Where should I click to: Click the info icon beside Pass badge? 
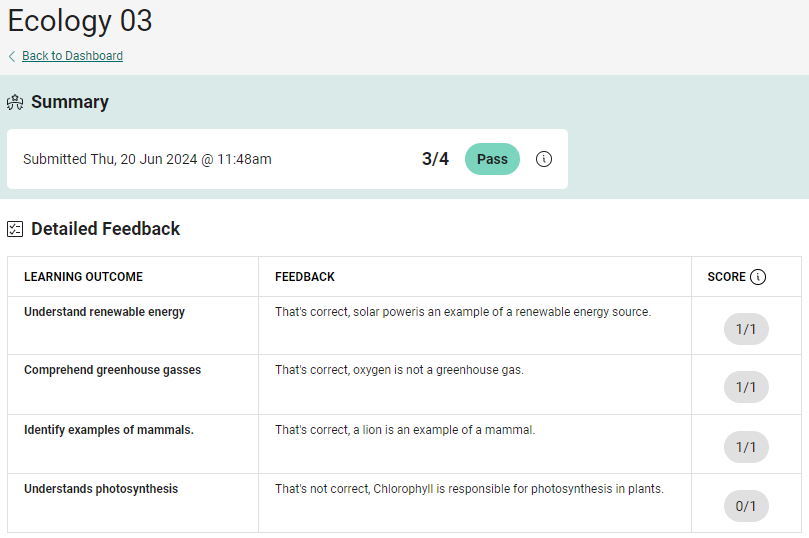click(x=544, y=159)
